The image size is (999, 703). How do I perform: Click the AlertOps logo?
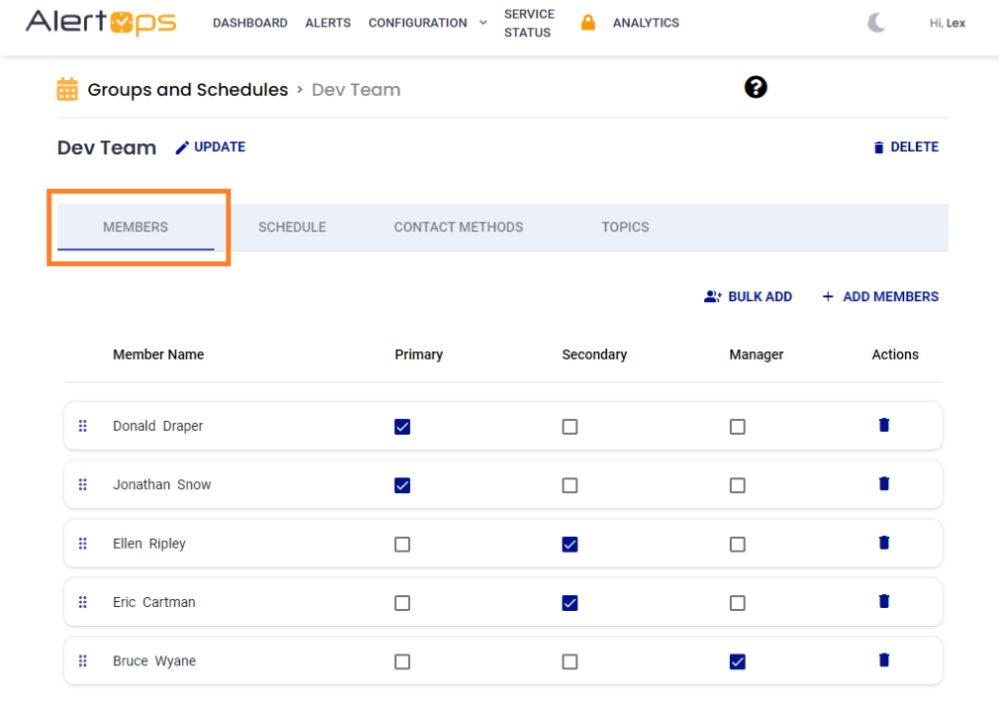point(101,23)
